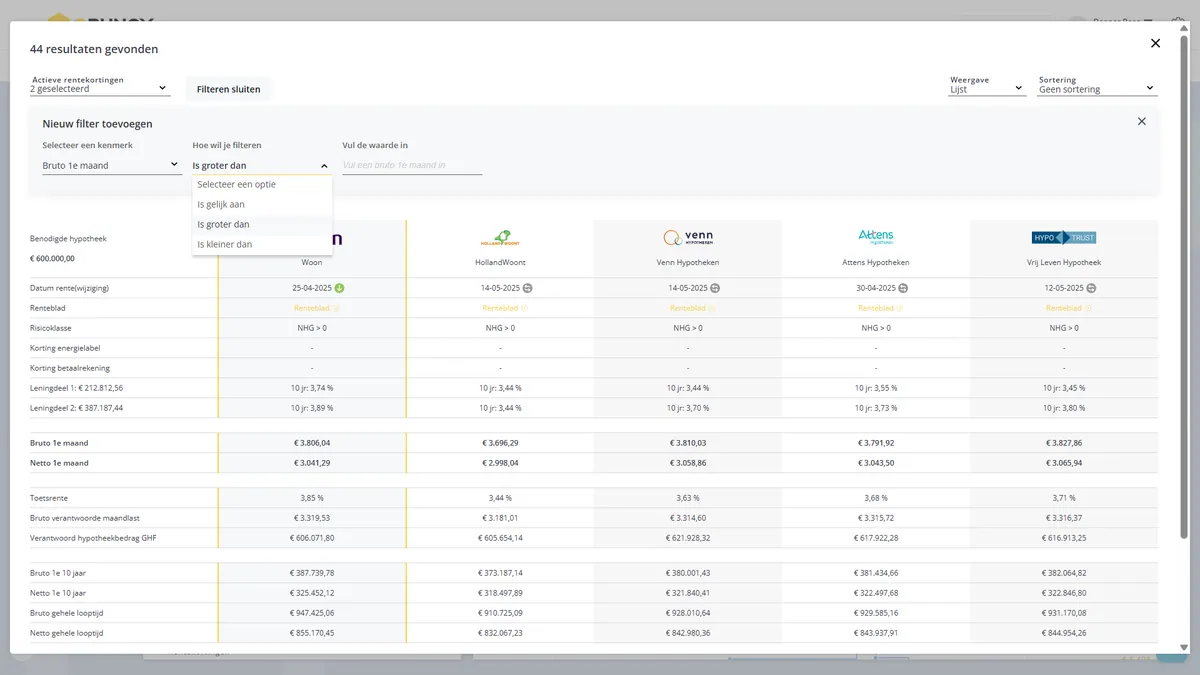Screen dimensions: 1200x675
Task: Choose 'Is gelijk aan' filter option
Action: pyautogui.click(x=262, y=205)
